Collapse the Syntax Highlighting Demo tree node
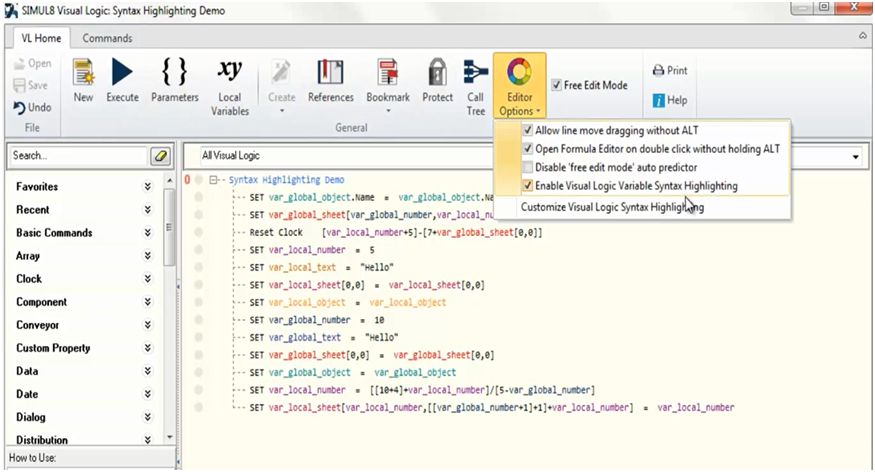 coord(213,180)
